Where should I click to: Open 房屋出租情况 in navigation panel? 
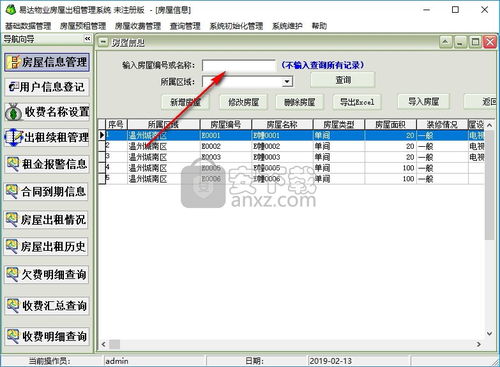point(46,220)
